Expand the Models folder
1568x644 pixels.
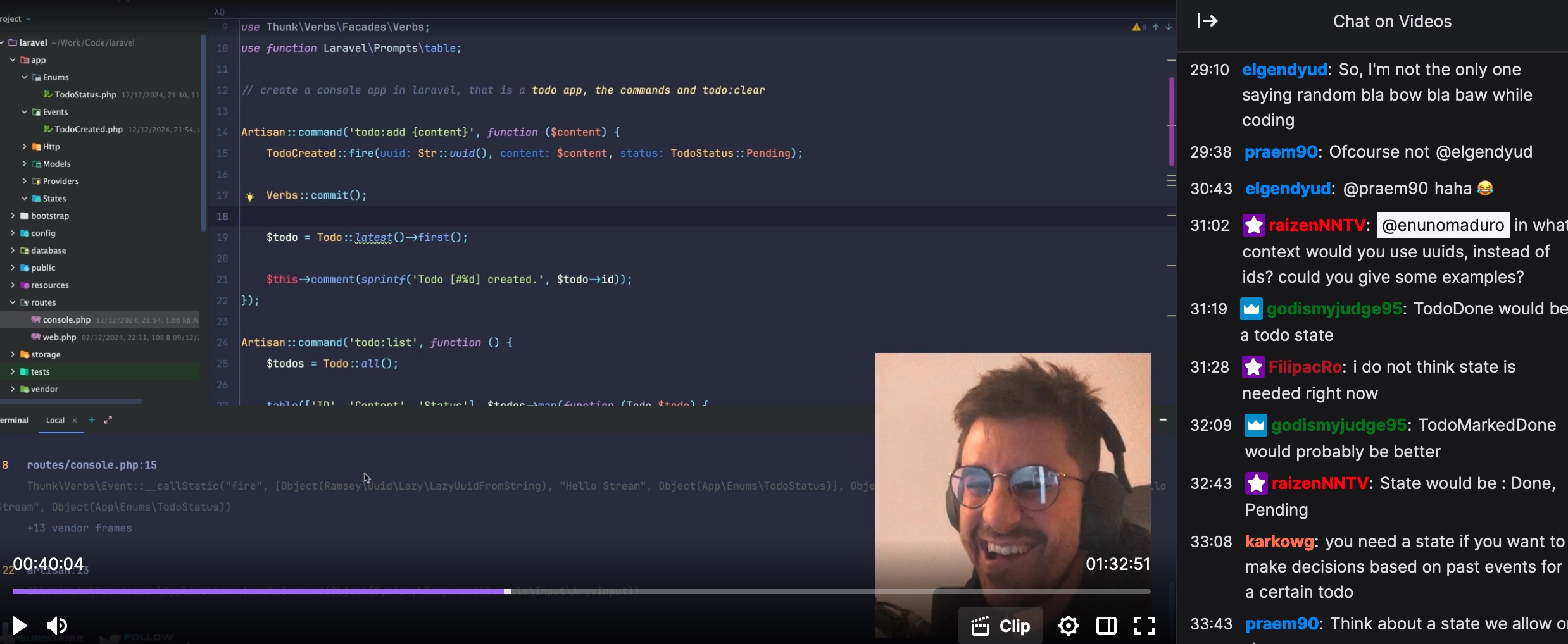[25, 164]
